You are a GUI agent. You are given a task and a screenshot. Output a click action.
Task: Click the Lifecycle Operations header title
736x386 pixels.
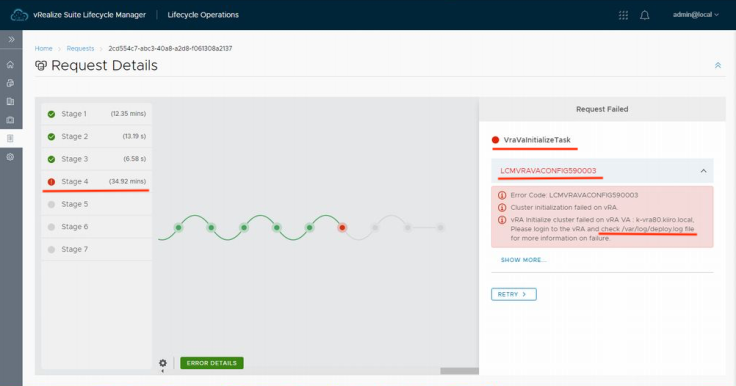pyautogui.click(x=203, y=15)
